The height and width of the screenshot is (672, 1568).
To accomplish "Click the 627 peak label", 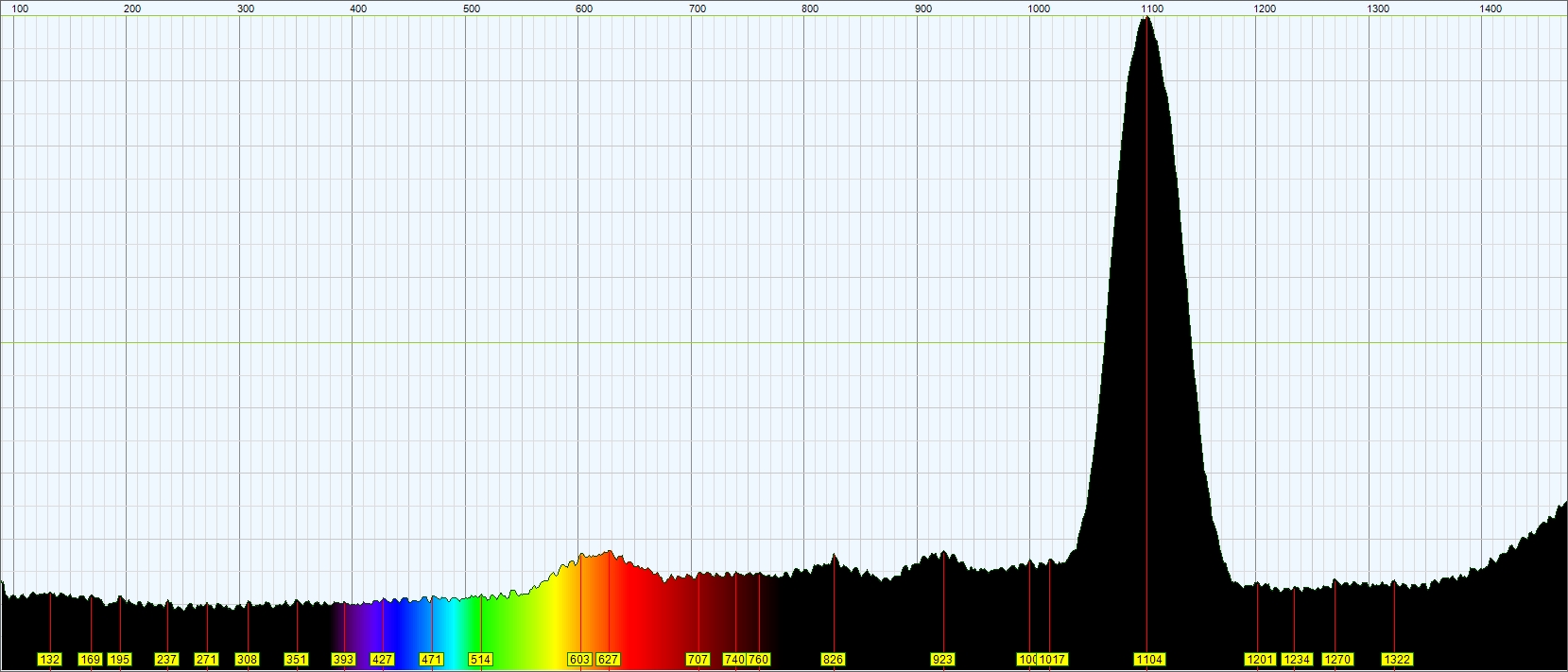I will (x=608, y=660).
